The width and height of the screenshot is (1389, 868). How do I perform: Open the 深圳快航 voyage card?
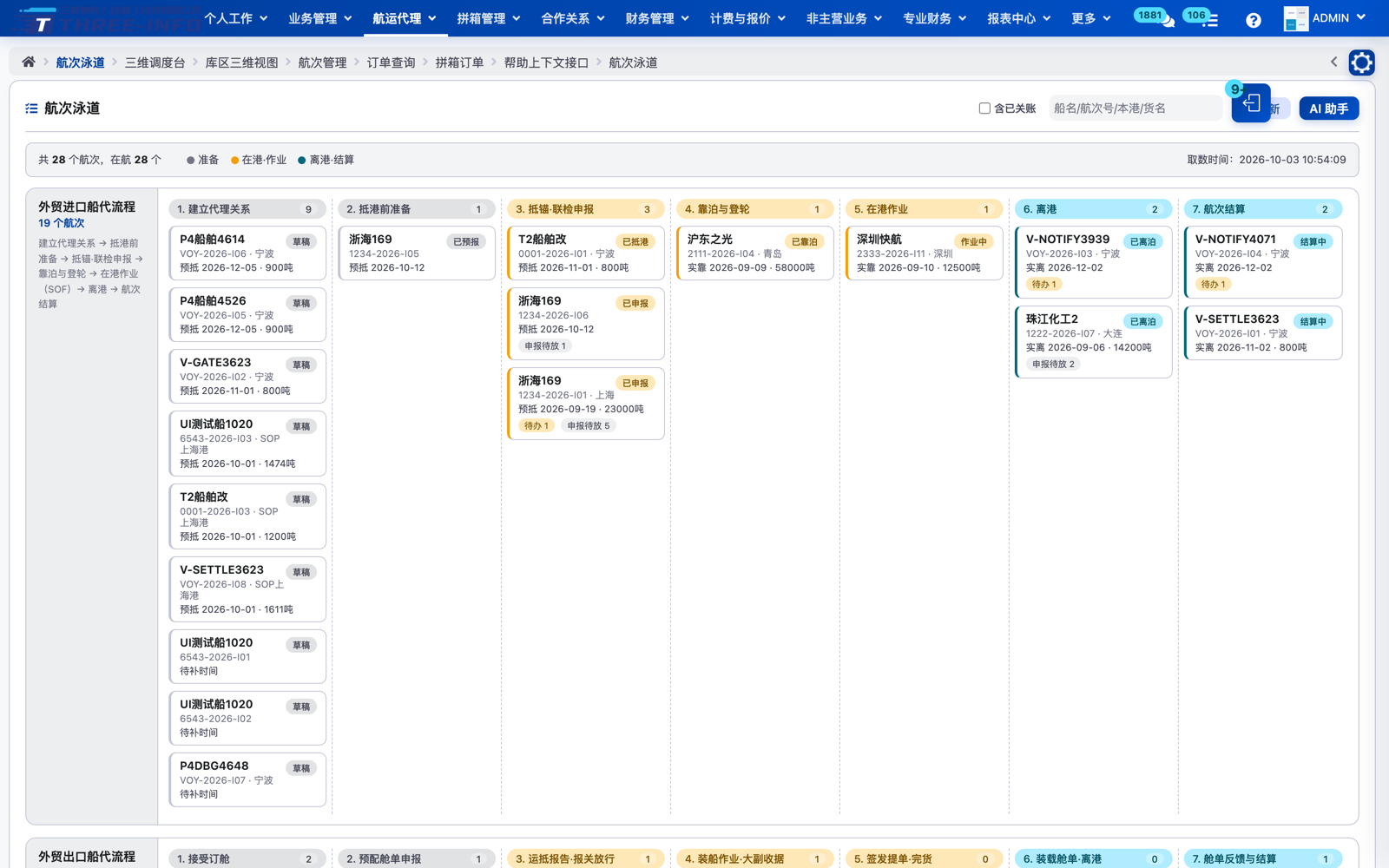click(924, 253)
